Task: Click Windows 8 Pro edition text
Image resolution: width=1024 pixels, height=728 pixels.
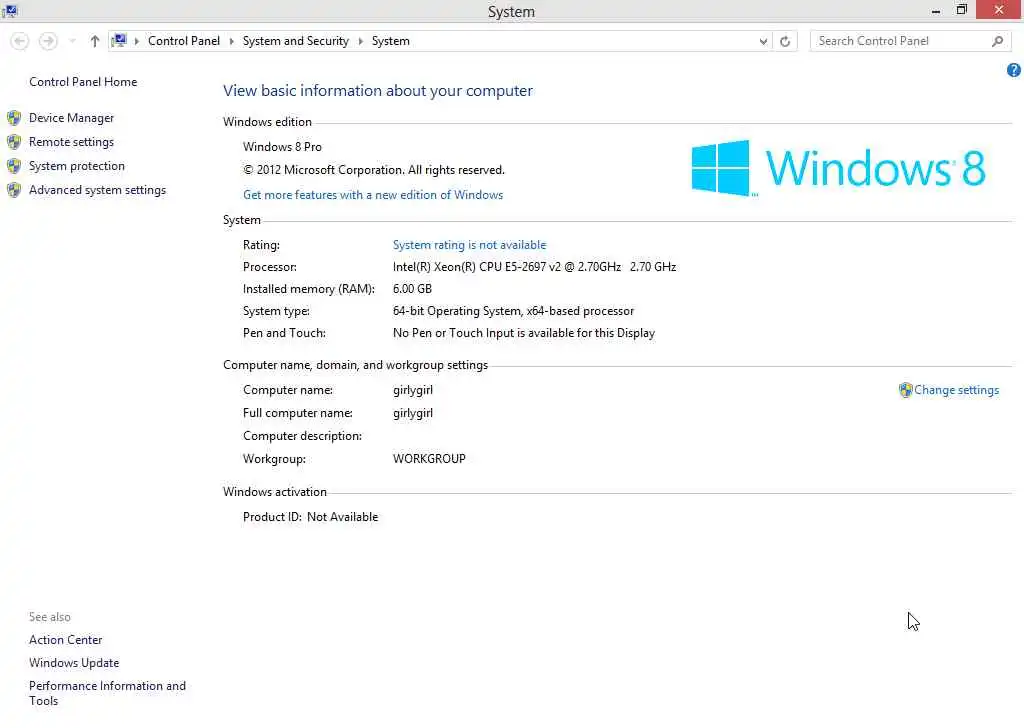Action: [282, 147]
